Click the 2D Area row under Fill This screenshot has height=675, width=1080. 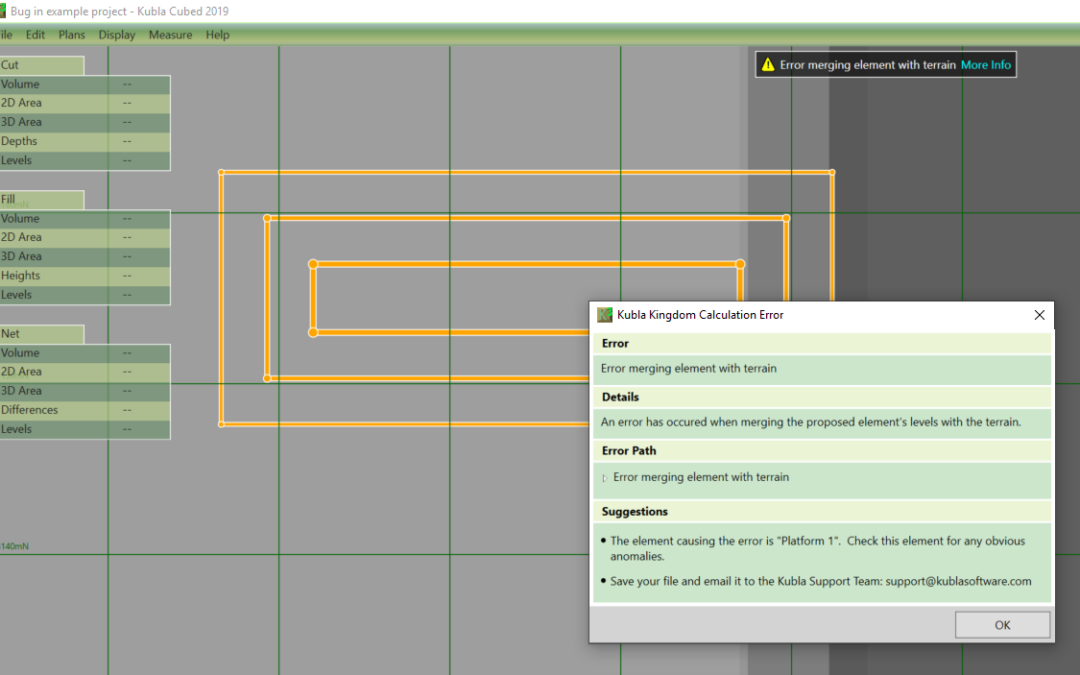[85, 238]
